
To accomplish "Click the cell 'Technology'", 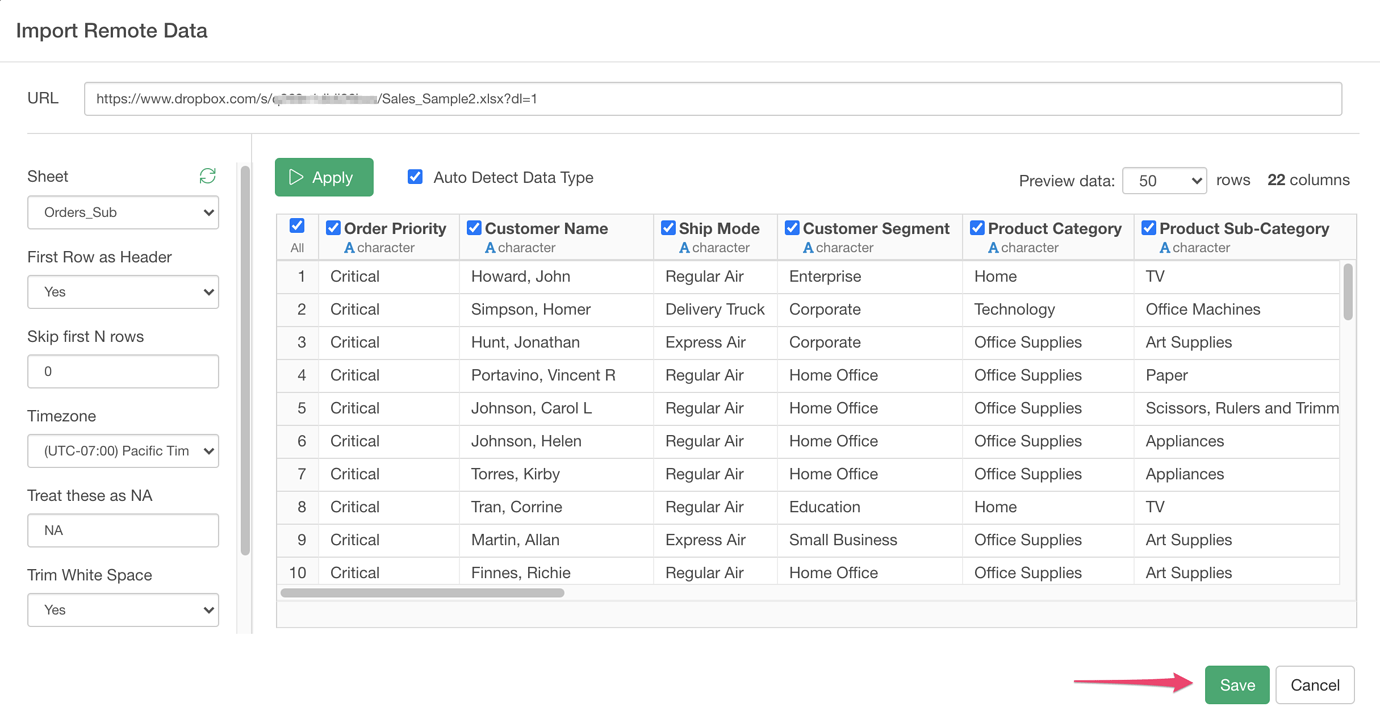I will [1048, 309].
